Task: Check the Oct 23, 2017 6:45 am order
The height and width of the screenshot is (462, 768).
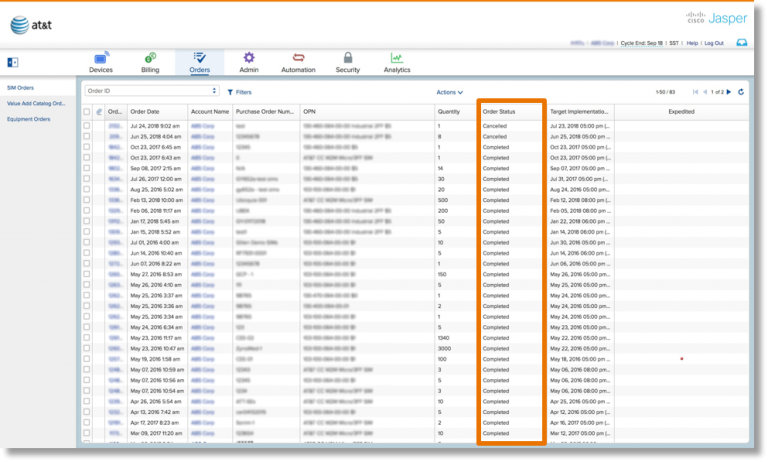Action: [x=87, y=147]
